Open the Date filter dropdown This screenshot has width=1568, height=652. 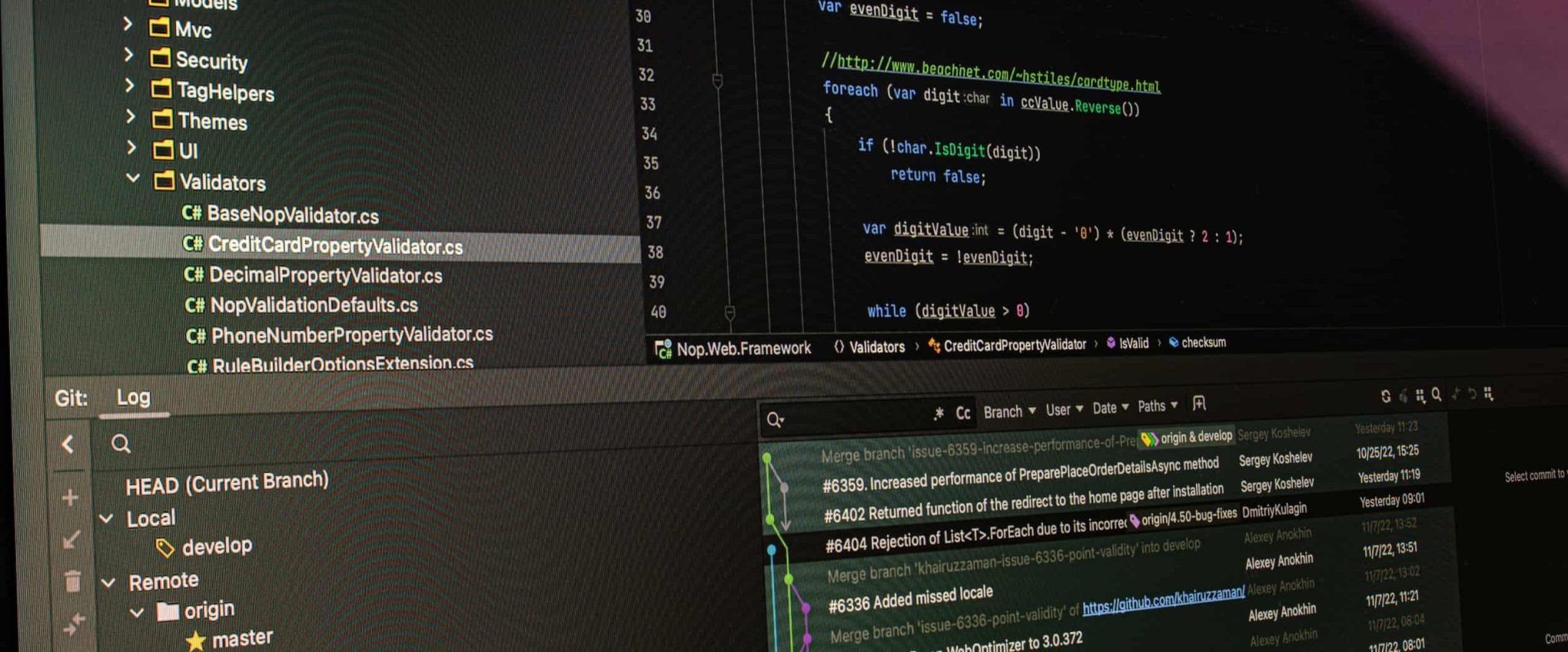click(x=1109, y=408)
